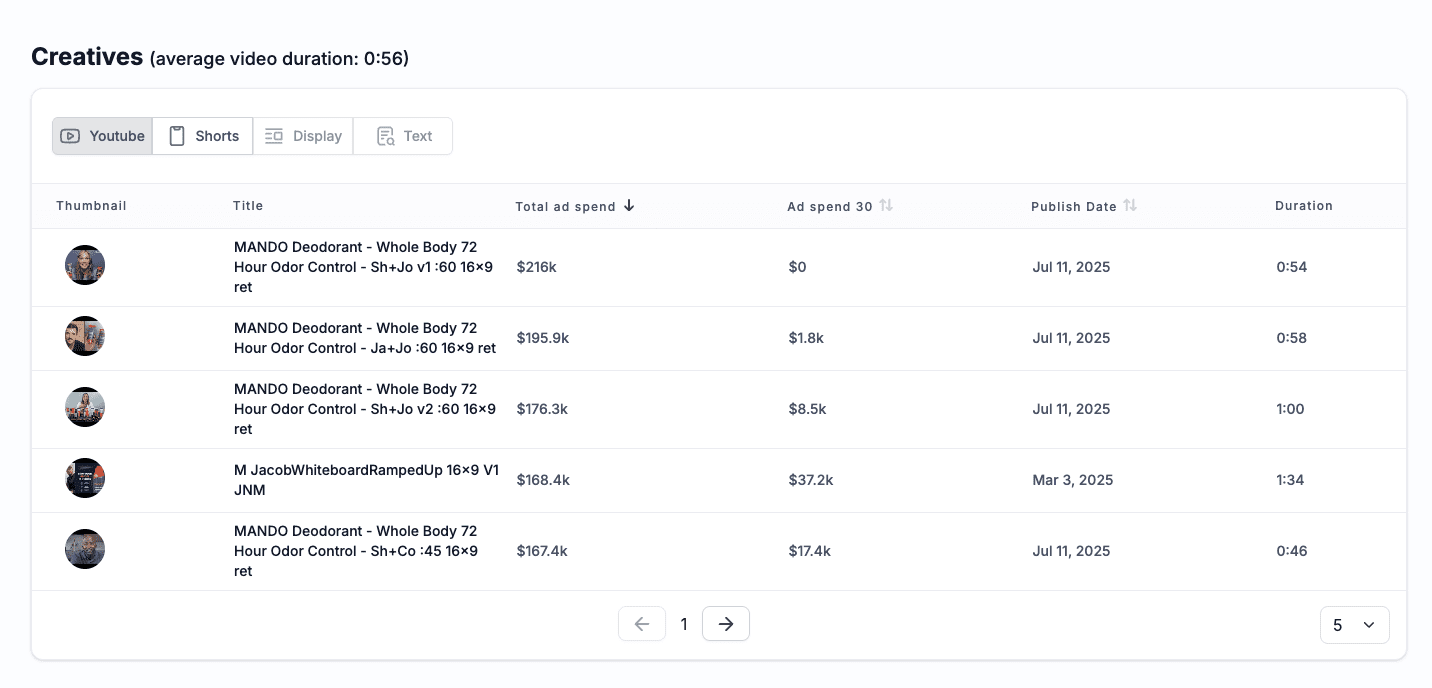Go to next page arrow
The image size is (1432, 688).
click(726, 624)
